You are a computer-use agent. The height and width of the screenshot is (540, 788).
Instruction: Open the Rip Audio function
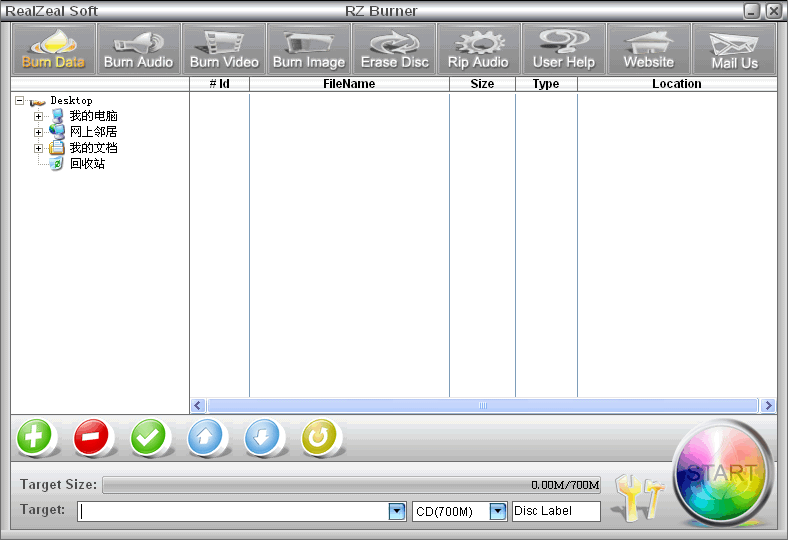click(478, 49)
